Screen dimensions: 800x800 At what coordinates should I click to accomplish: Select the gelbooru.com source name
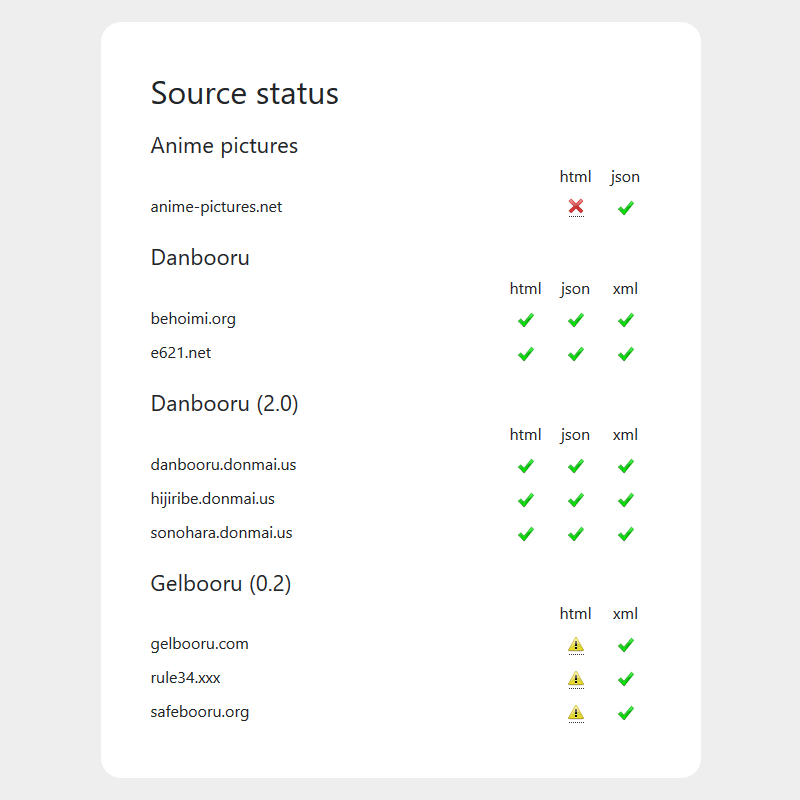[199, 644]
